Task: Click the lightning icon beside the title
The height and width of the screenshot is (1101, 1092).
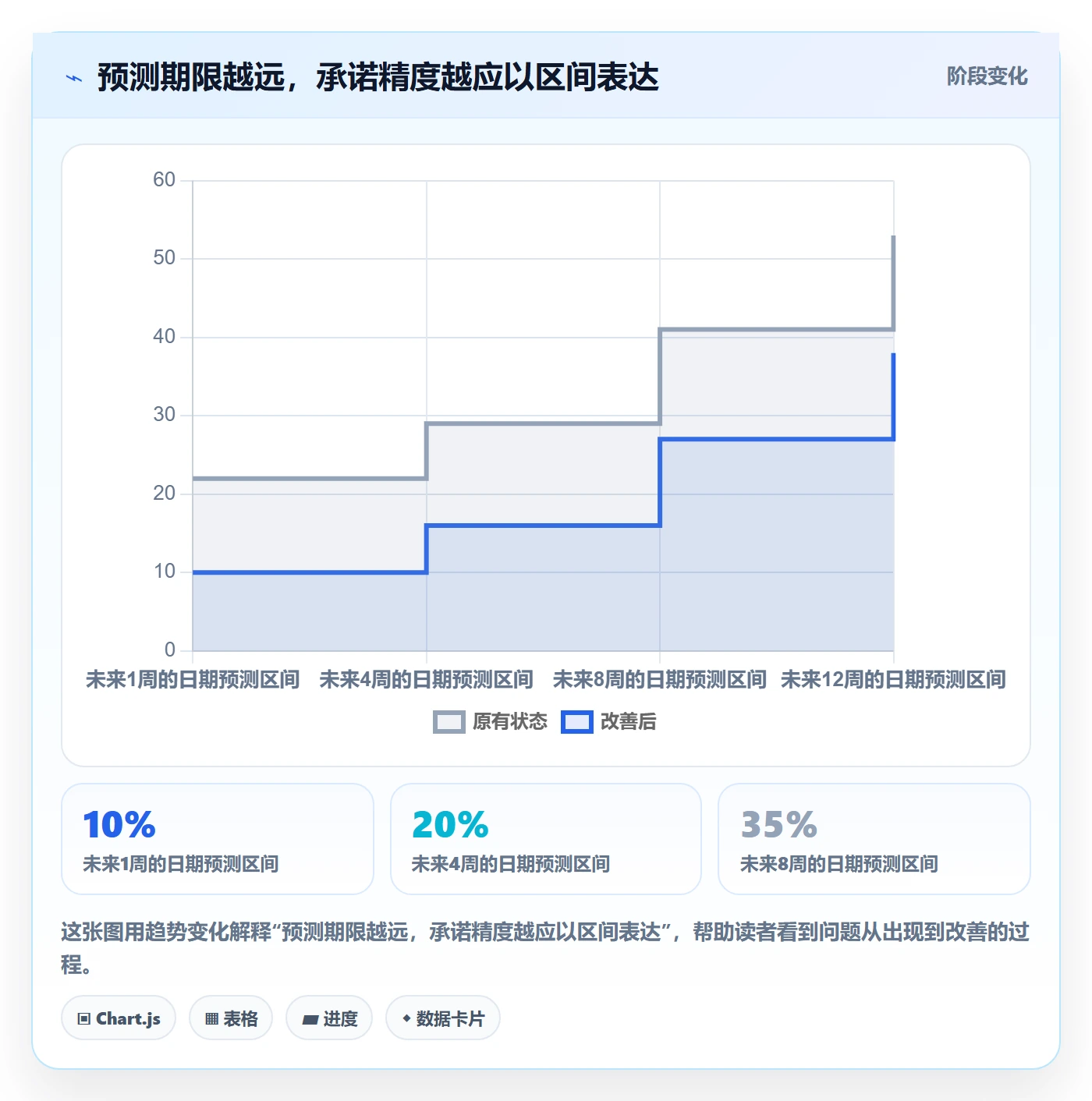Action: pos(74,78)
